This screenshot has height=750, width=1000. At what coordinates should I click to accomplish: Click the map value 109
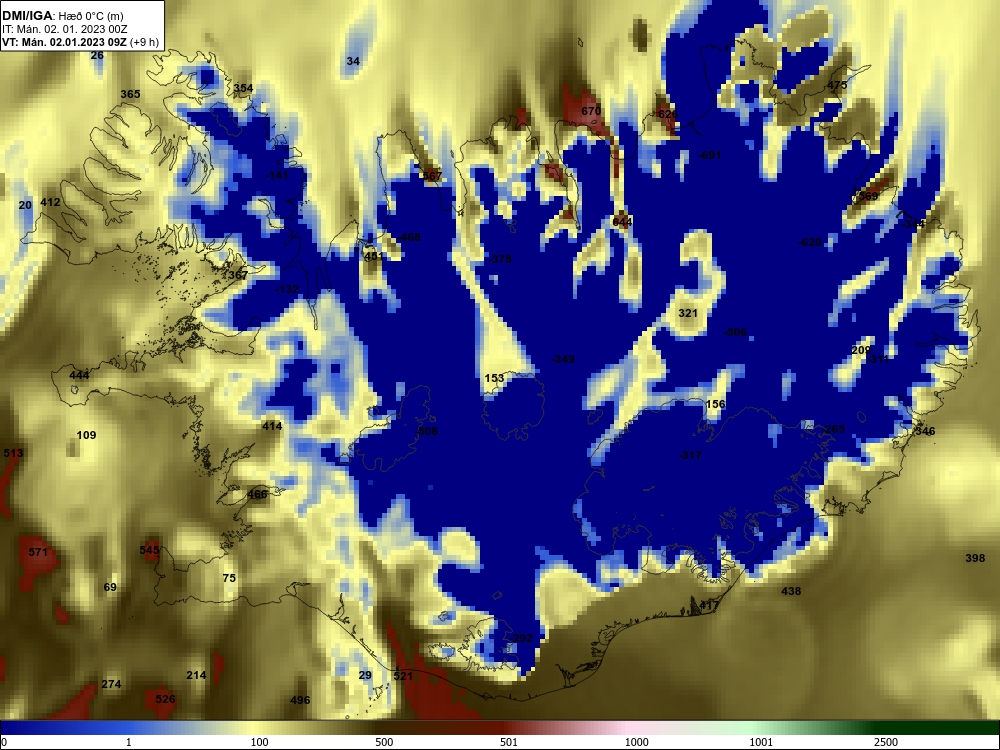86,435
